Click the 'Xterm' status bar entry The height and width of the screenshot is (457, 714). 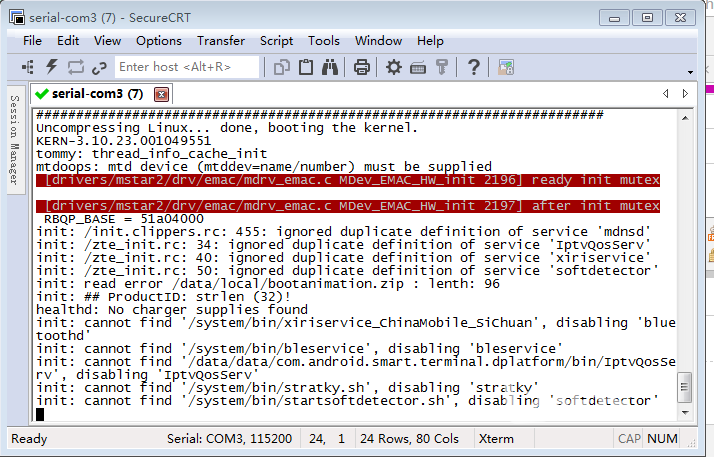(x=496, y=439)
